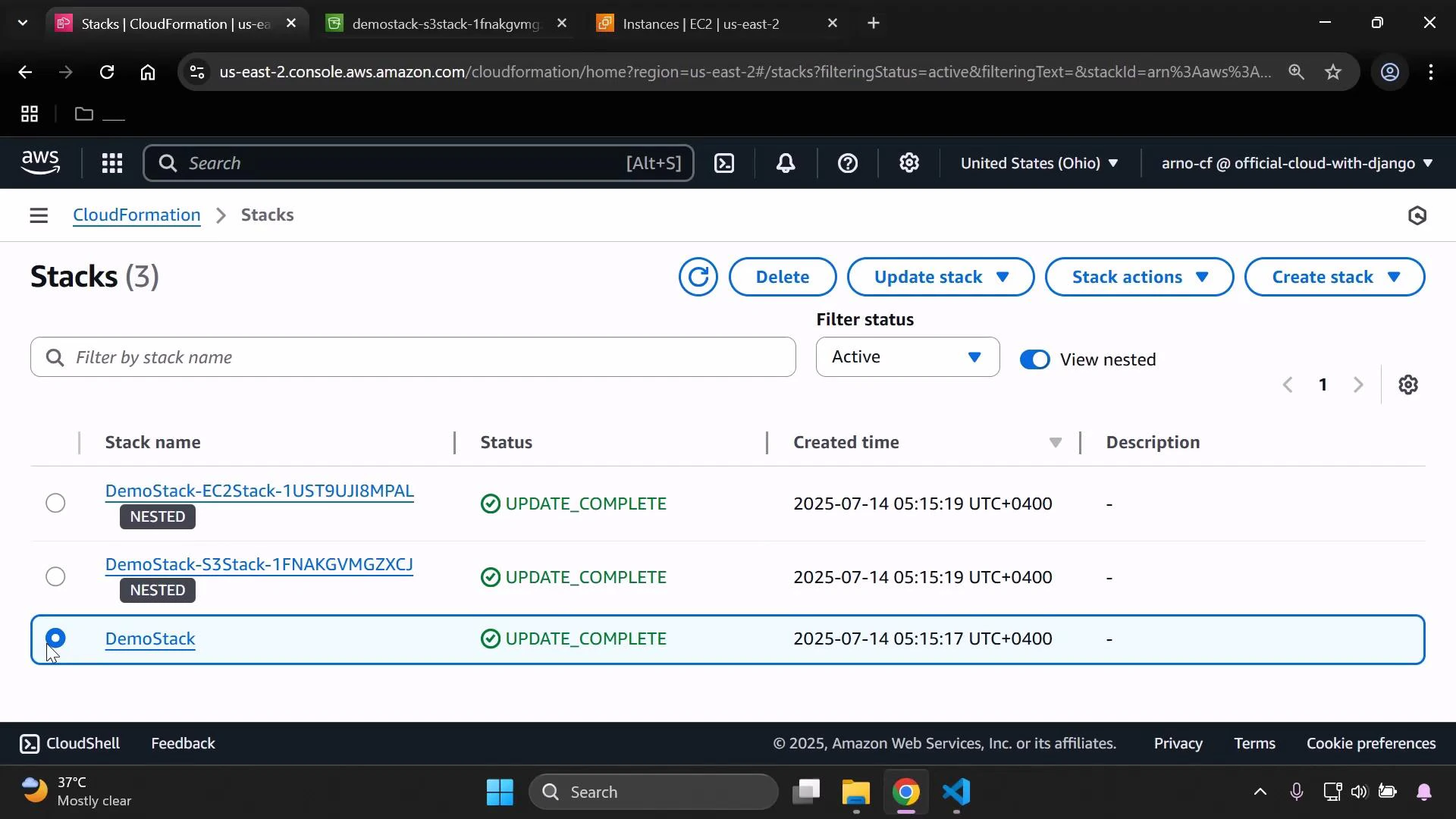Screen dimensions: 1456x819
Task: Open the Stack actions dropdown
Action: pyautogui.click(x=1138, y=277)
